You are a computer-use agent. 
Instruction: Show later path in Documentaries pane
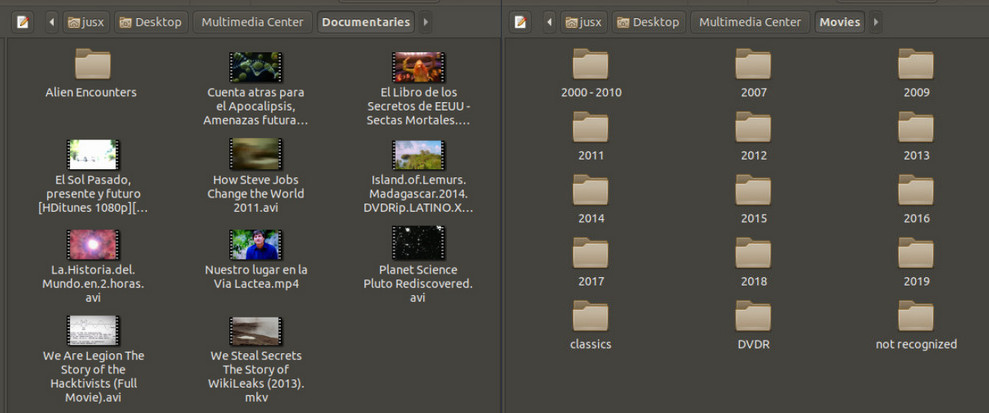pos(425,23)
